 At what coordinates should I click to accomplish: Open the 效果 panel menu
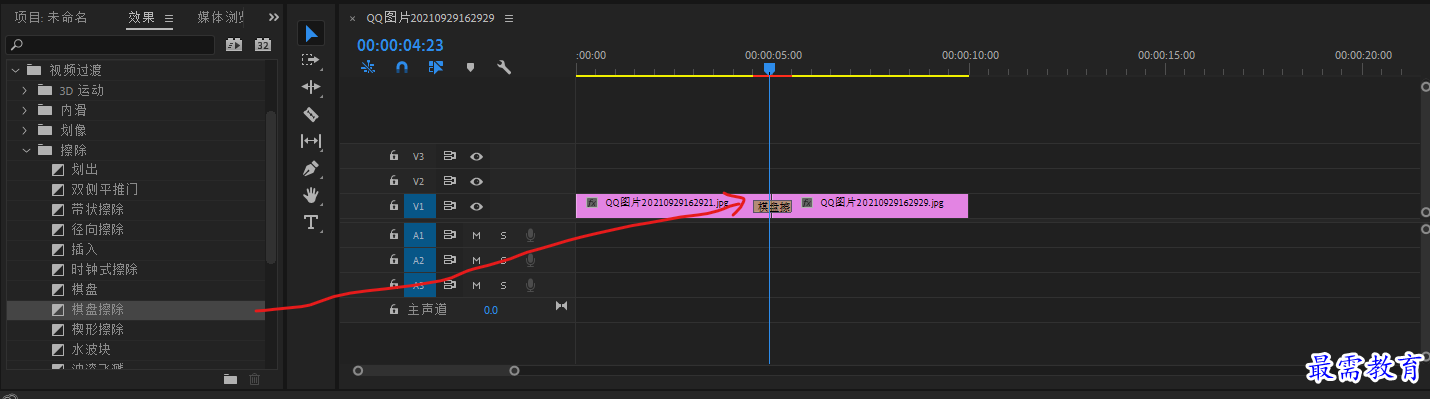pos(168,18)
